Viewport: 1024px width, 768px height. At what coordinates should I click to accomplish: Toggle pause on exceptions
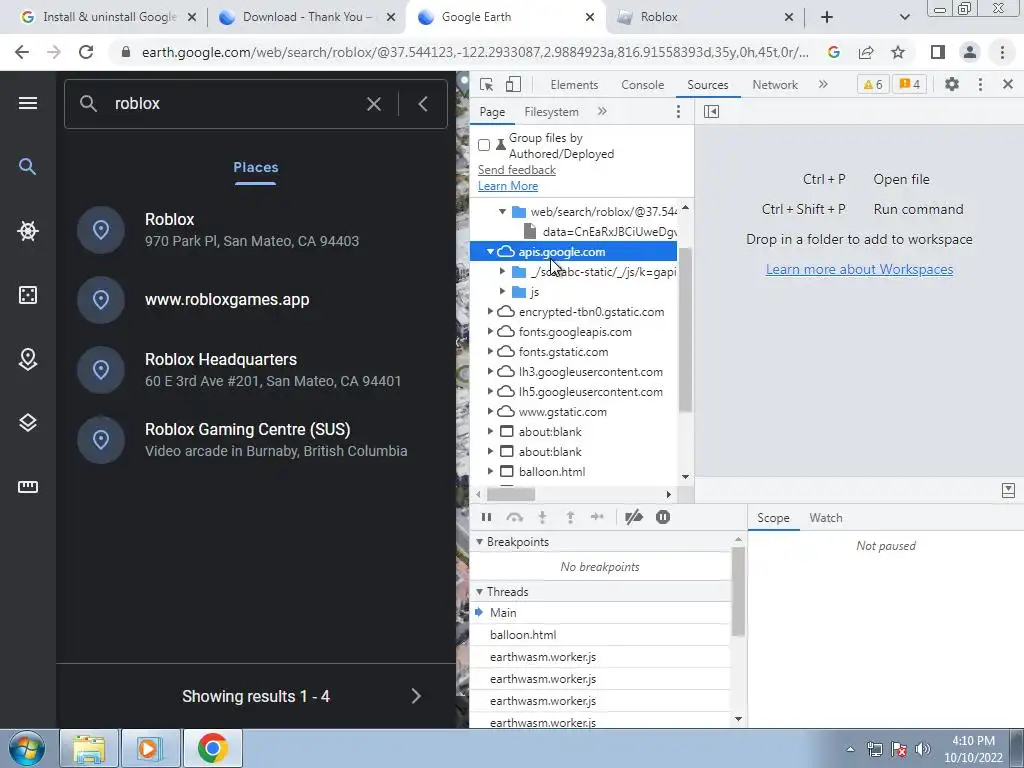pyautogui.click(x=663, y=517)
